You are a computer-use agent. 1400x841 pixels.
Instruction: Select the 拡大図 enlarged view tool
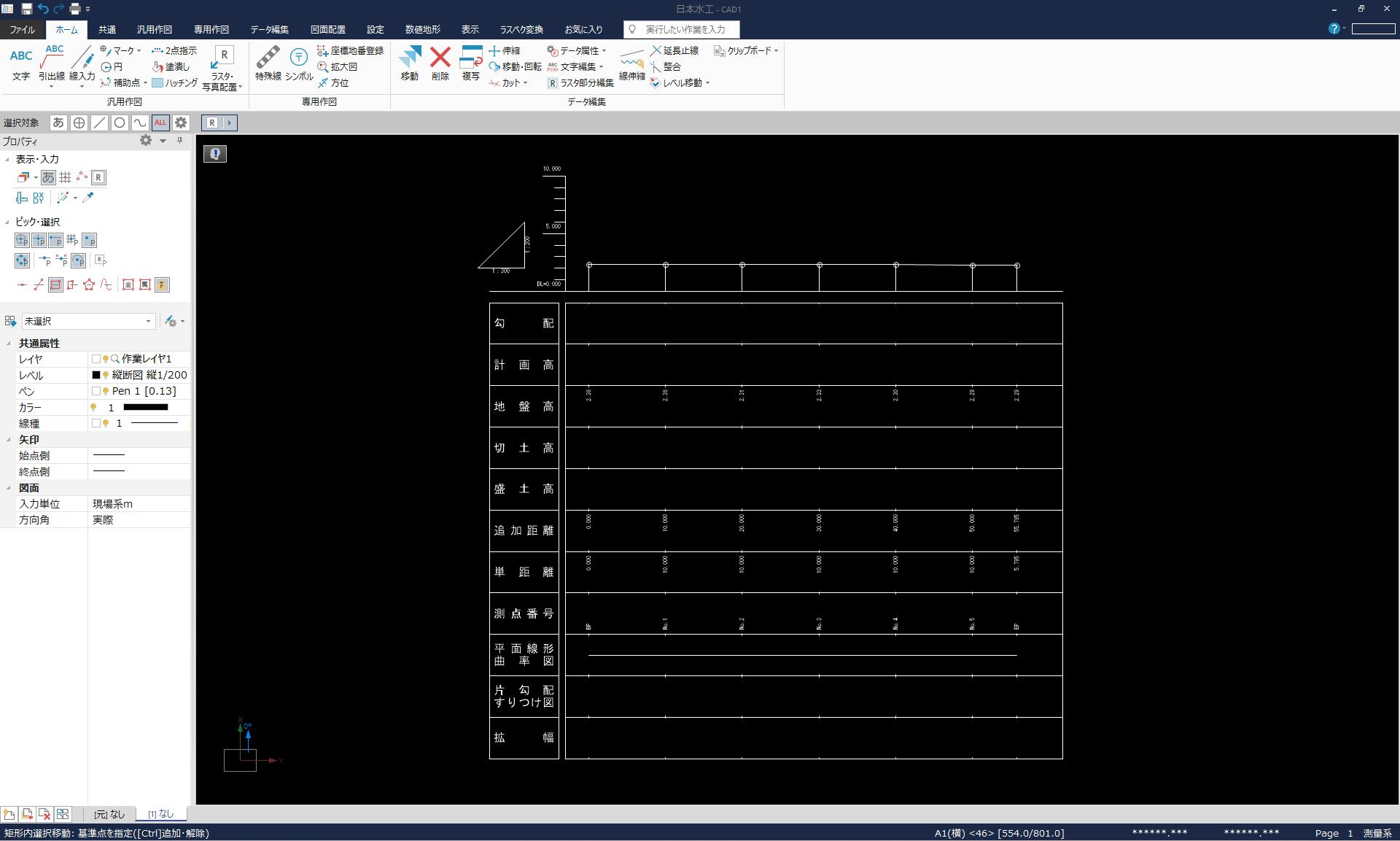[x=337, y=66]
